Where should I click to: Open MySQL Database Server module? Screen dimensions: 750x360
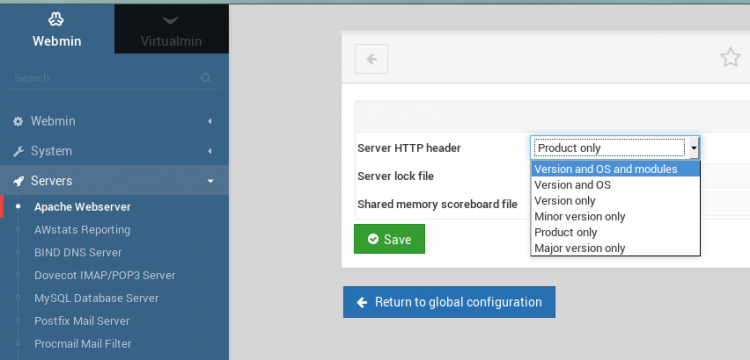click(97, 298)
